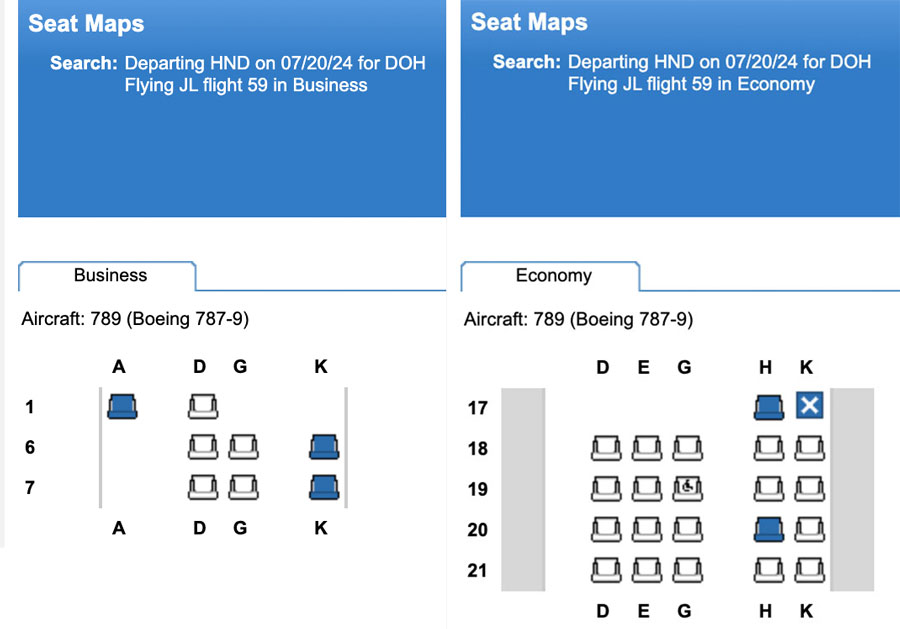The width and height of the screenshot is (900, 629).
Task: Select economy seat 18E
Action: coord(647,448)
